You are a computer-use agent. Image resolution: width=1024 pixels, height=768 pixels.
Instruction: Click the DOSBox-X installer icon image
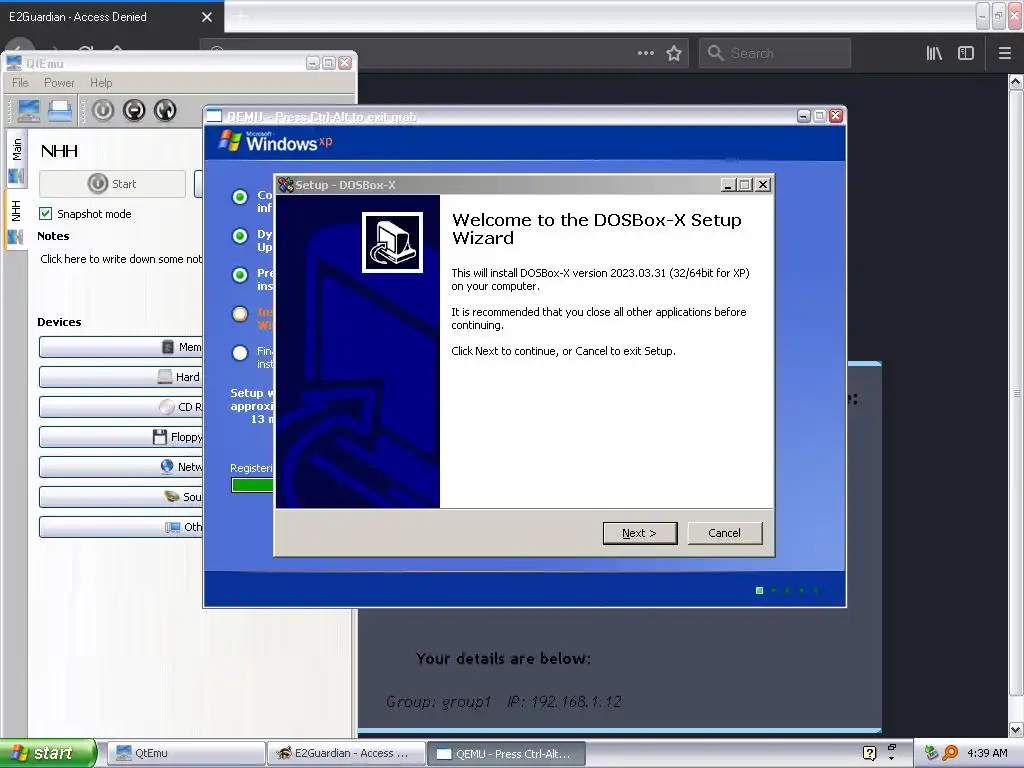coord(392,242)
